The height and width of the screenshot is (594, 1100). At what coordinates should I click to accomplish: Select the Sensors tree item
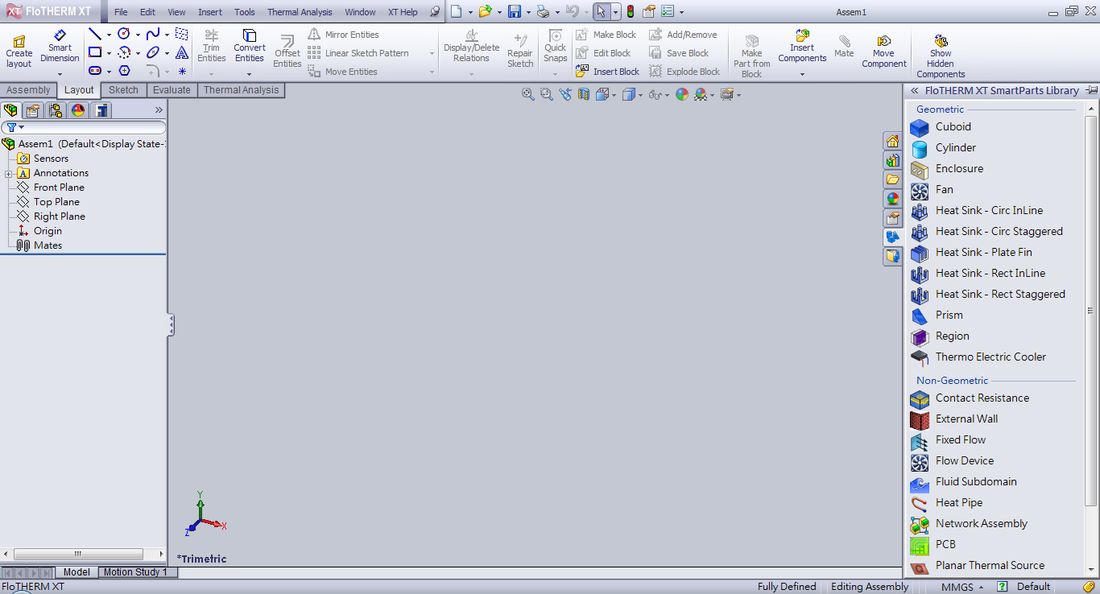pyautogui.click(x=43, y=158)
